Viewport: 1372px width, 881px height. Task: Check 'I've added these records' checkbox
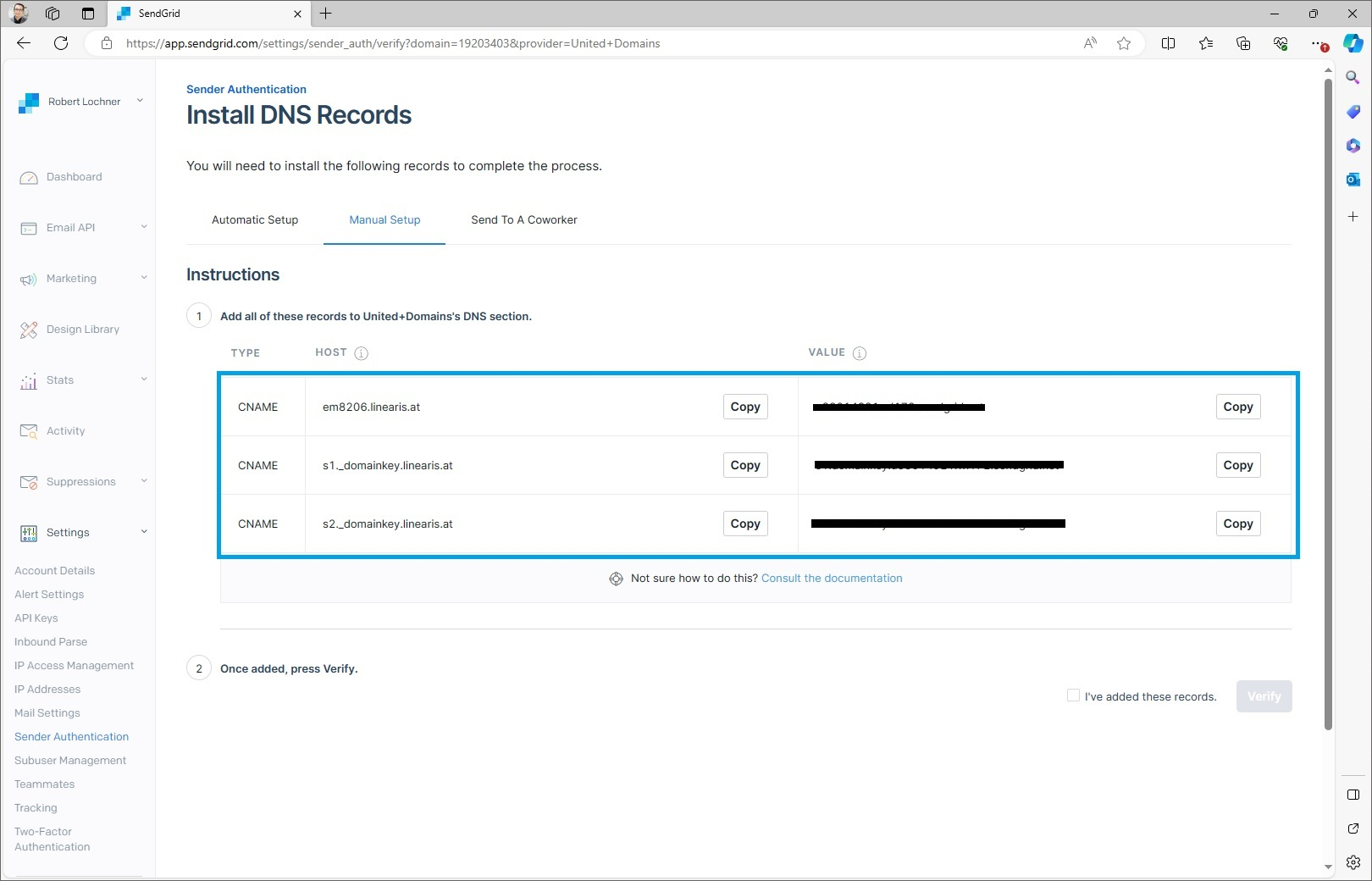point(1073,695)
